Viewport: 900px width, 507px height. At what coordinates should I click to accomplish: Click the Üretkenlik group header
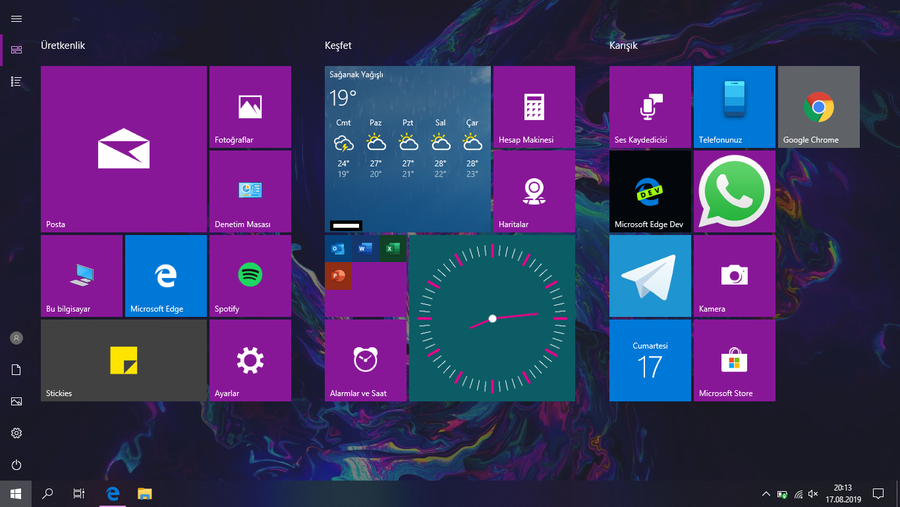[x=63, y=45]
